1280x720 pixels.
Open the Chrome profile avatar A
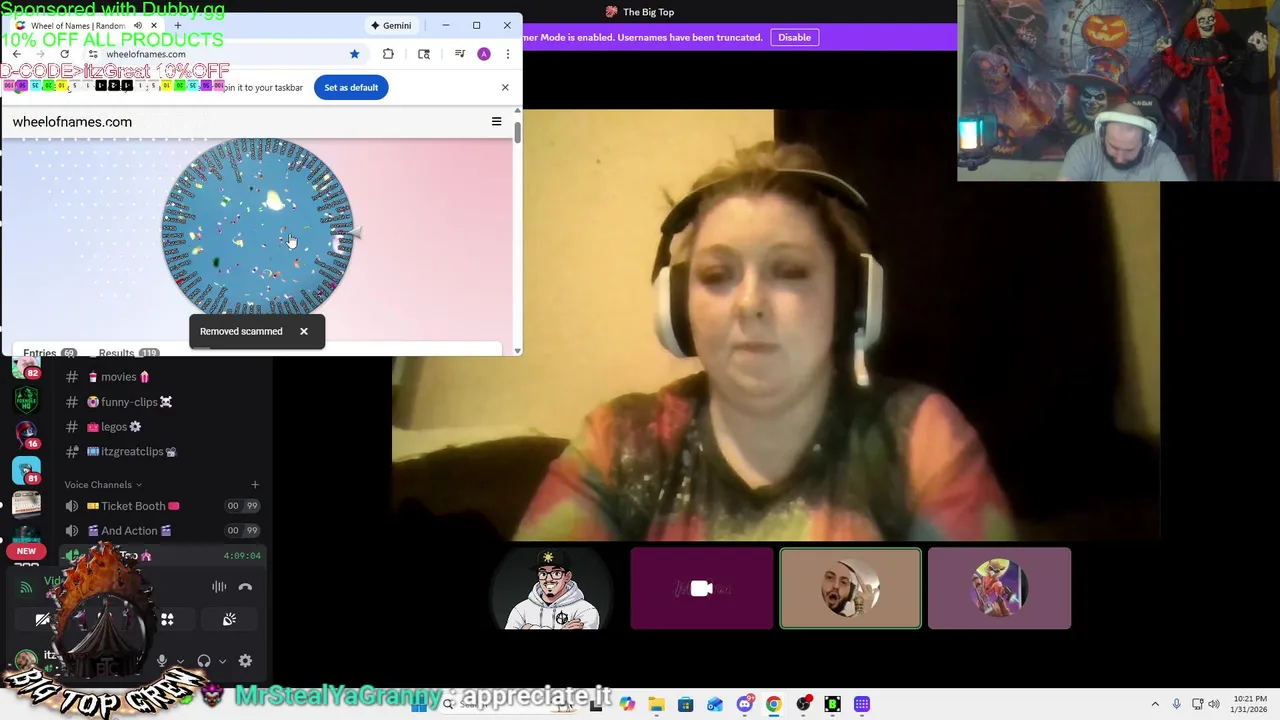coord(484,54)
